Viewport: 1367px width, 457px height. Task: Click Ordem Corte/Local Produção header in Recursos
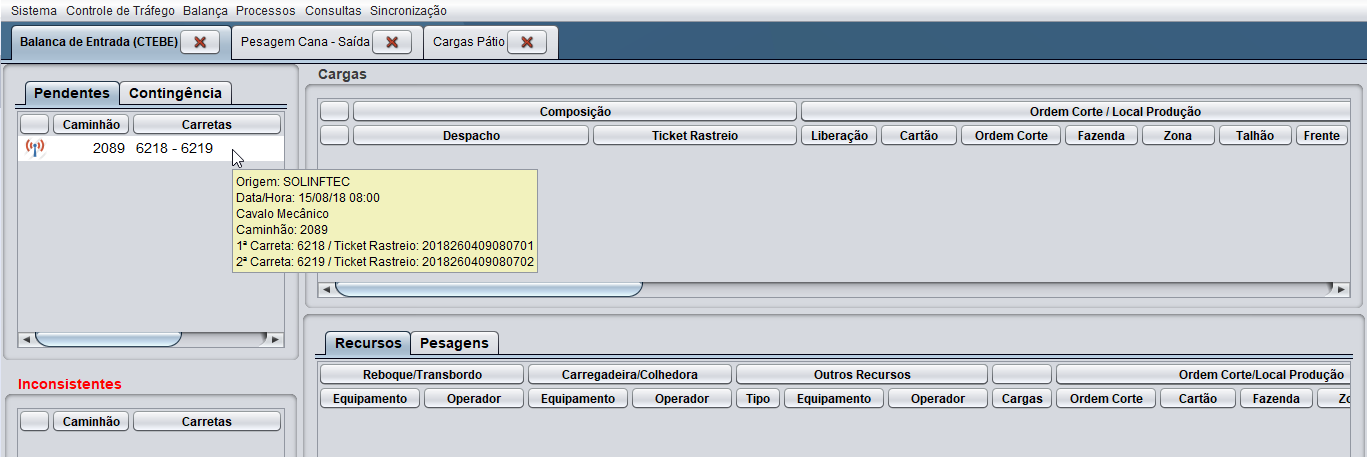click(x=1202, y=374)
